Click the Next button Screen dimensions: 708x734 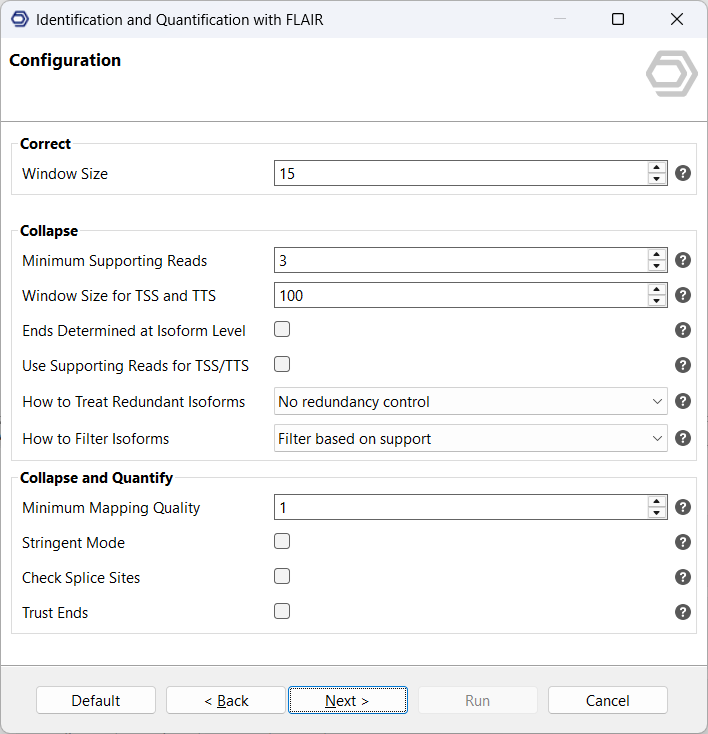pos(347,700)
